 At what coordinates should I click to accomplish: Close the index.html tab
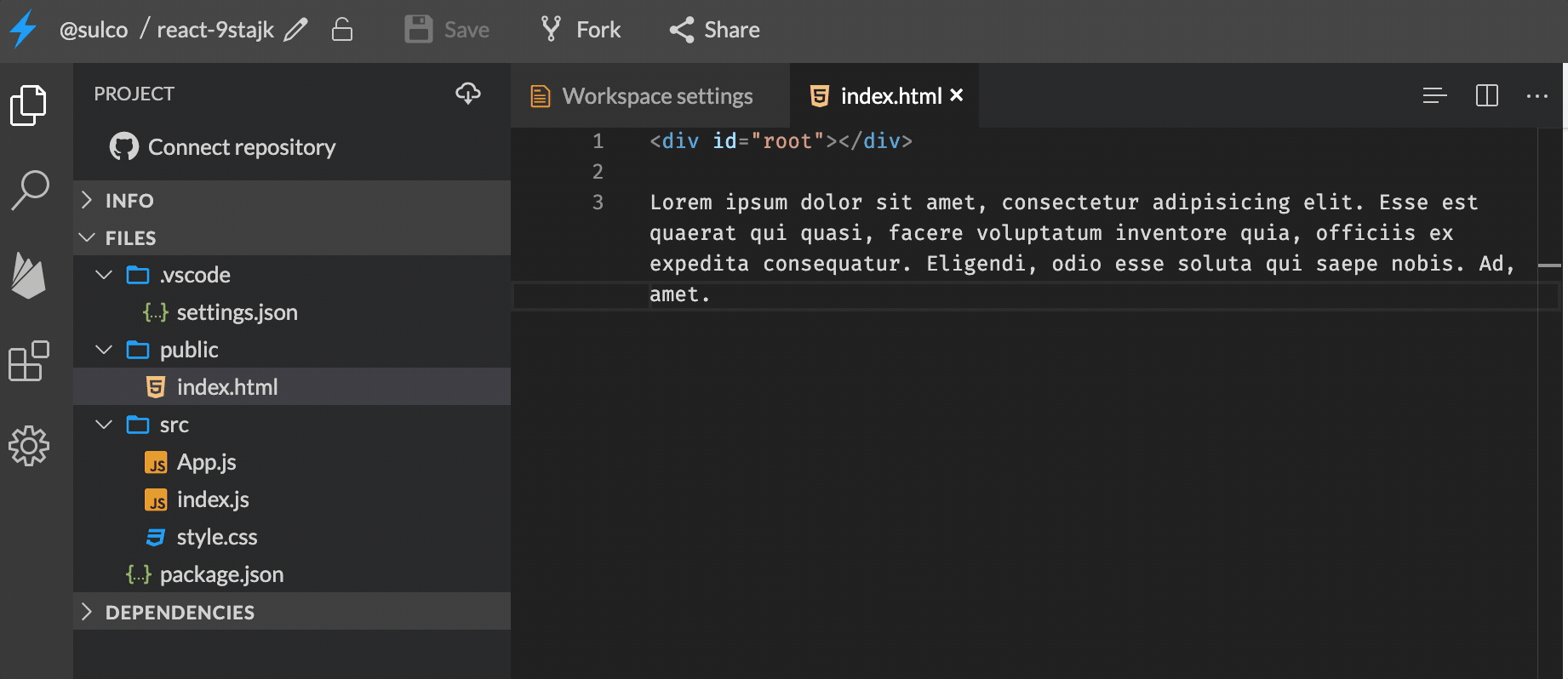pos(957,95)
